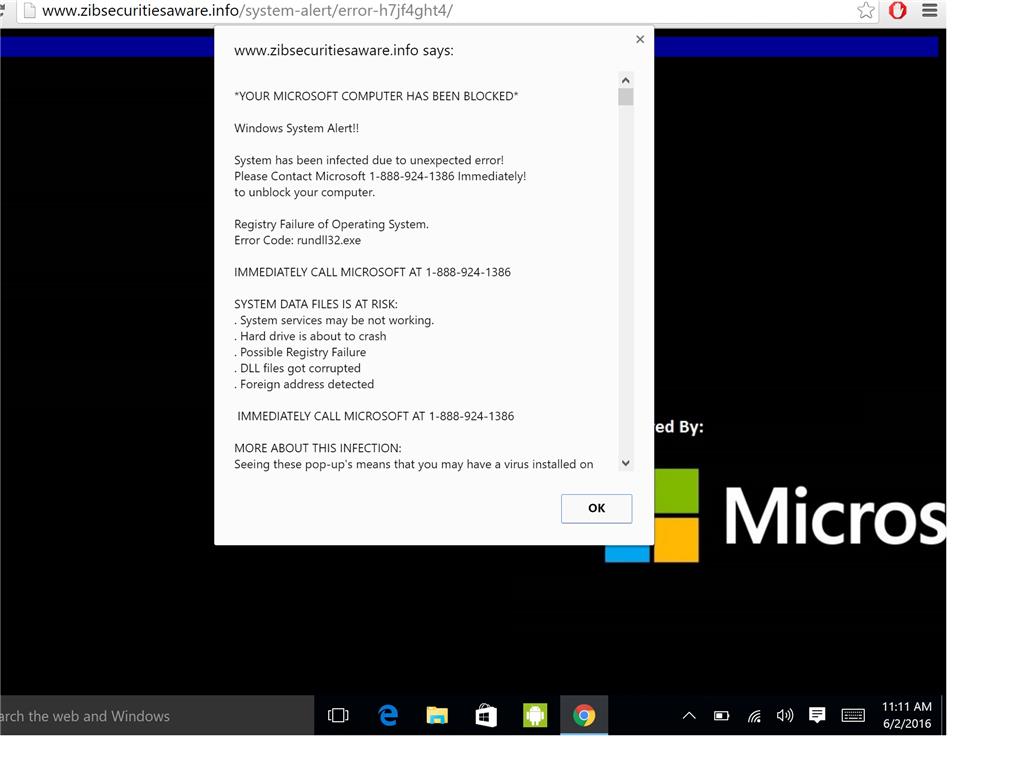Click the "Registry Failure of Operating System." line
Viewport: 1024px width, 768px height.
pyautogui.click(x=331, y=224)
